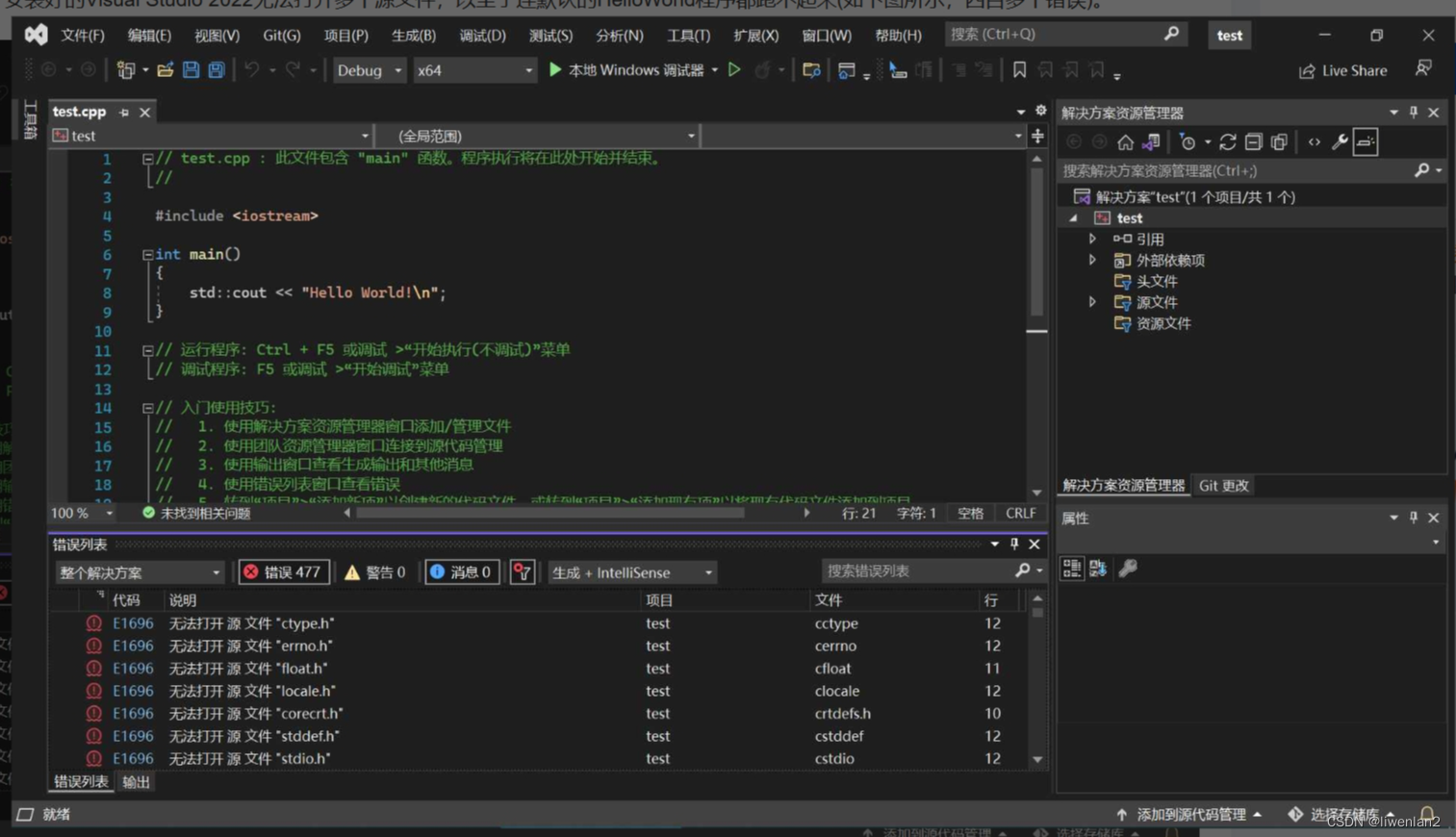Click collapse all icon in Solution Explorer
Screen dimensions: 1456x837
1253,142
